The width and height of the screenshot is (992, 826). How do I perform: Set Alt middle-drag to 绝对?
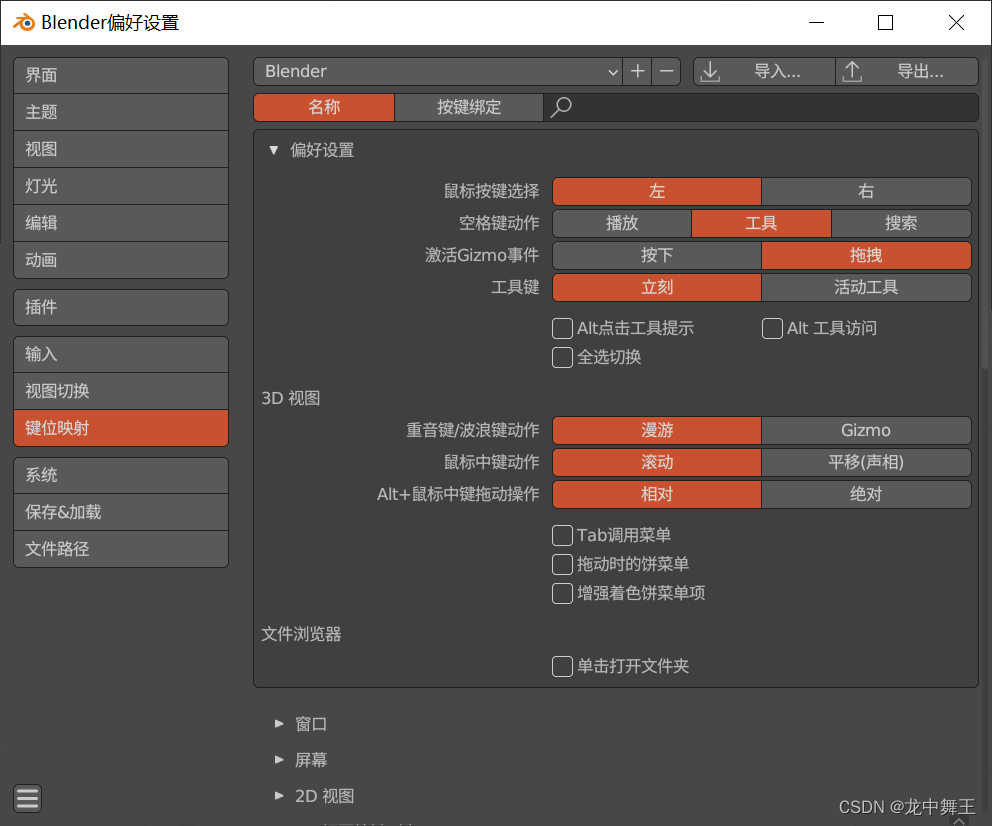tap(866, 495)
